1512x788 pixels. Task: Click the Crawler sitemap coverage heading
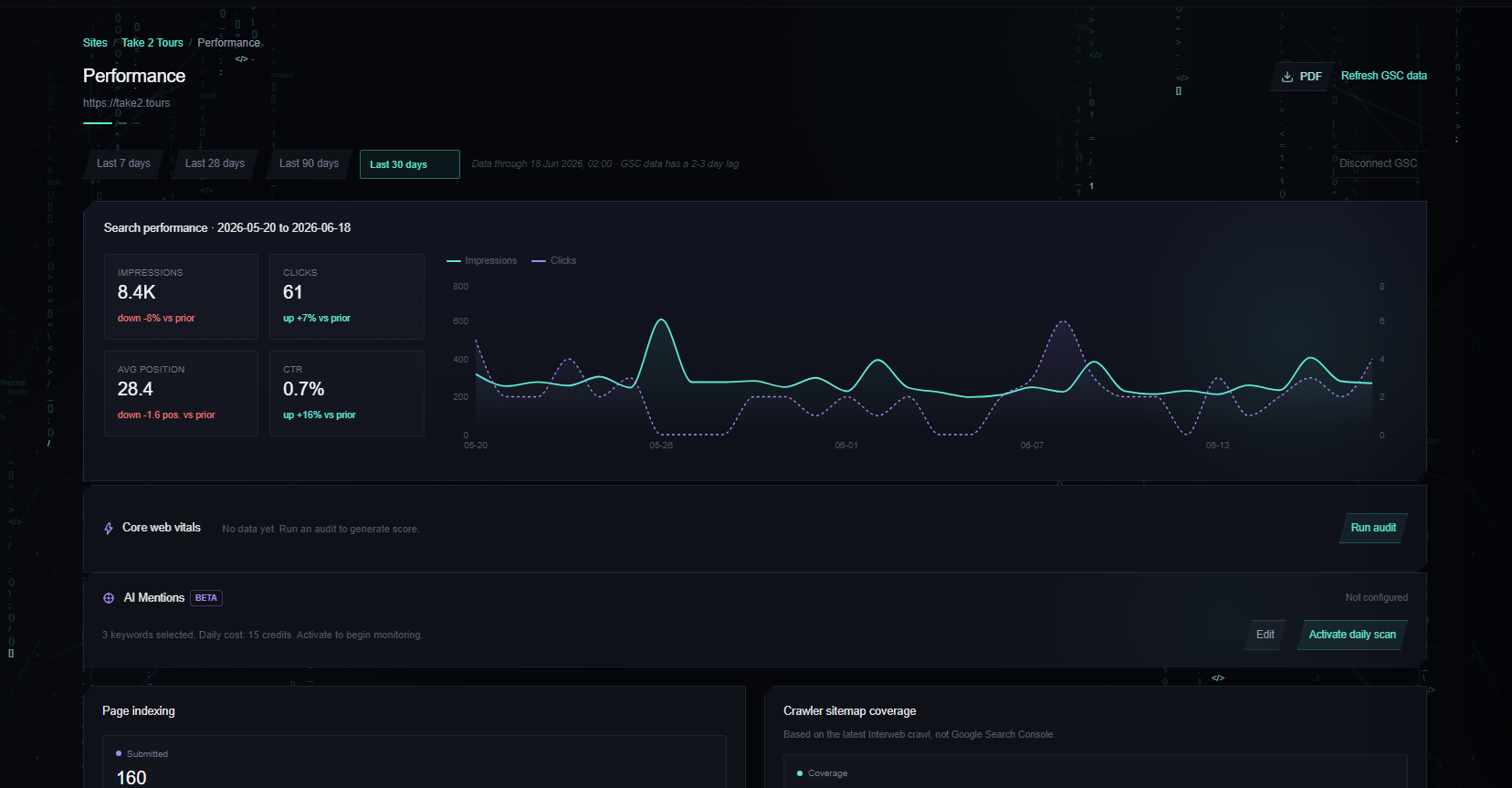(x=849, y=711)
